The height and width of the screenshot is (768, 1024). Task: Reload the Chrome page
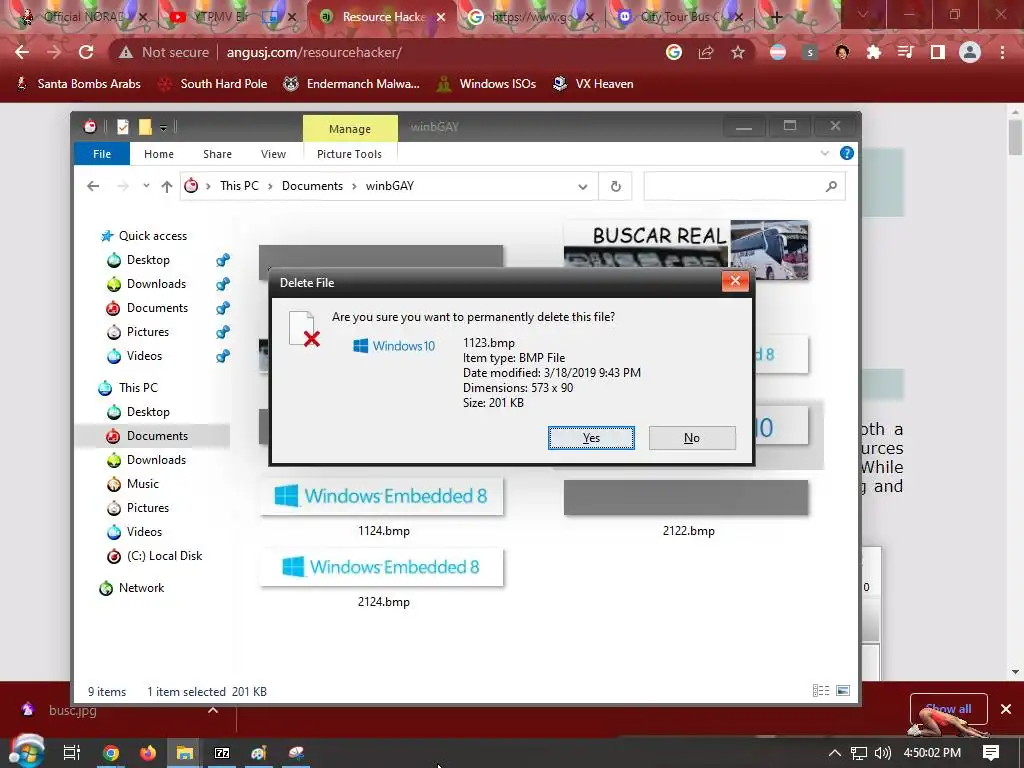(x=86, y=52)
